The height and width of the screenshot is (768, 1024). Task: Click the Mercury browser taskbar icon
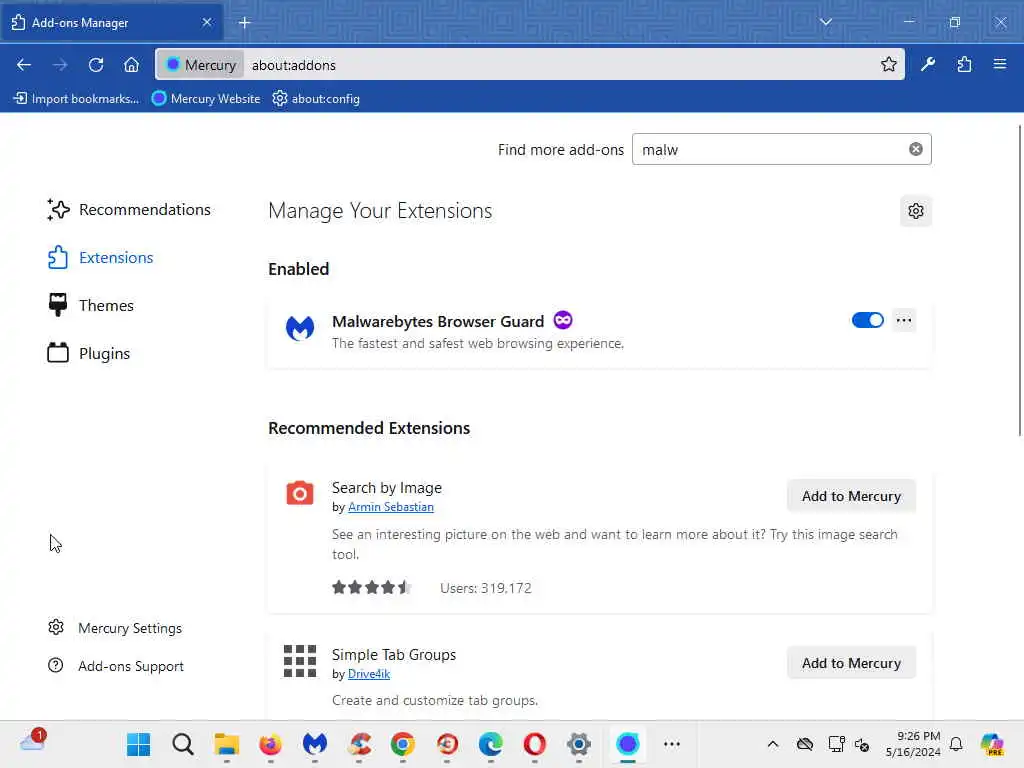pos(628,744)
